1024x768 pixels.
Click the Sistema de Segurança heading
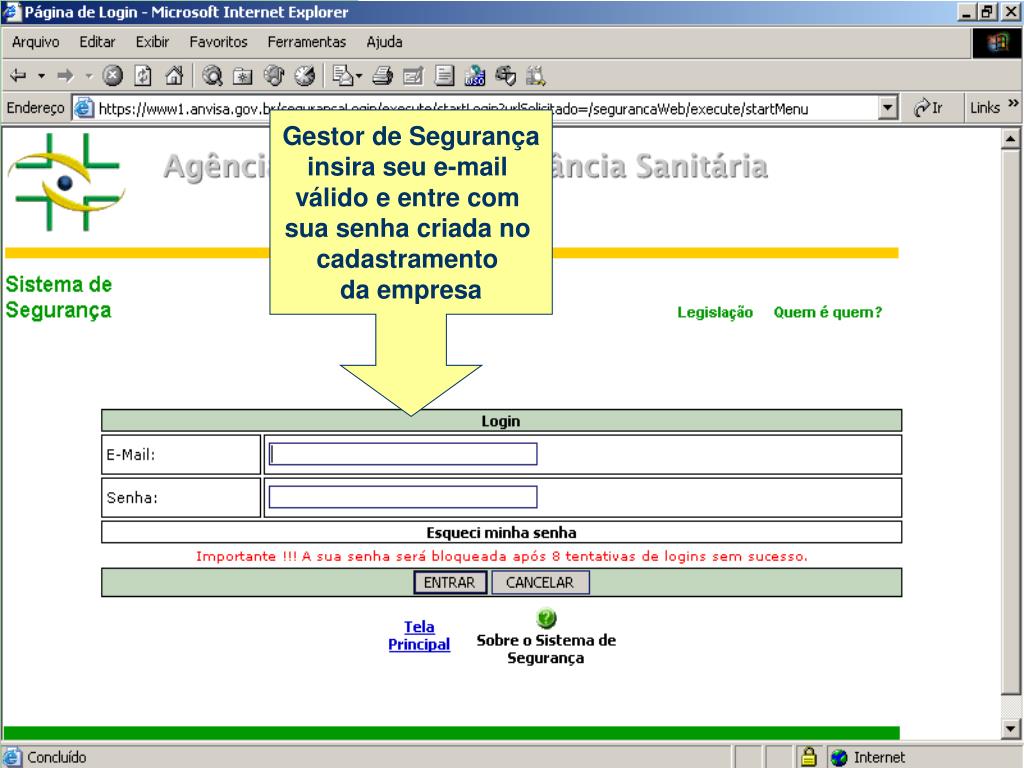[58, 297]
